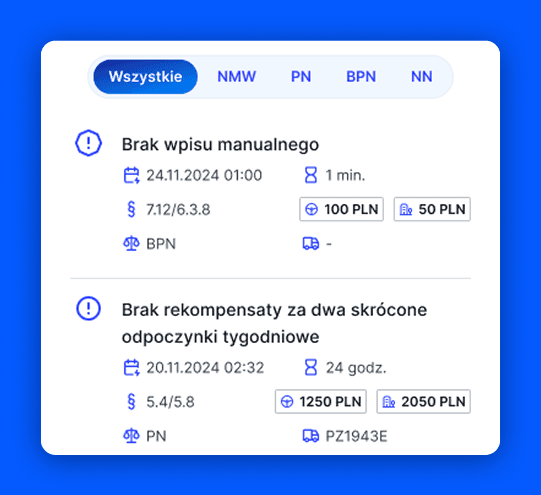Image resolution: width=541 pixels, height=495 pixels.
Task: Click truck icon beside PZ1943E
Action: coord(311,436)
